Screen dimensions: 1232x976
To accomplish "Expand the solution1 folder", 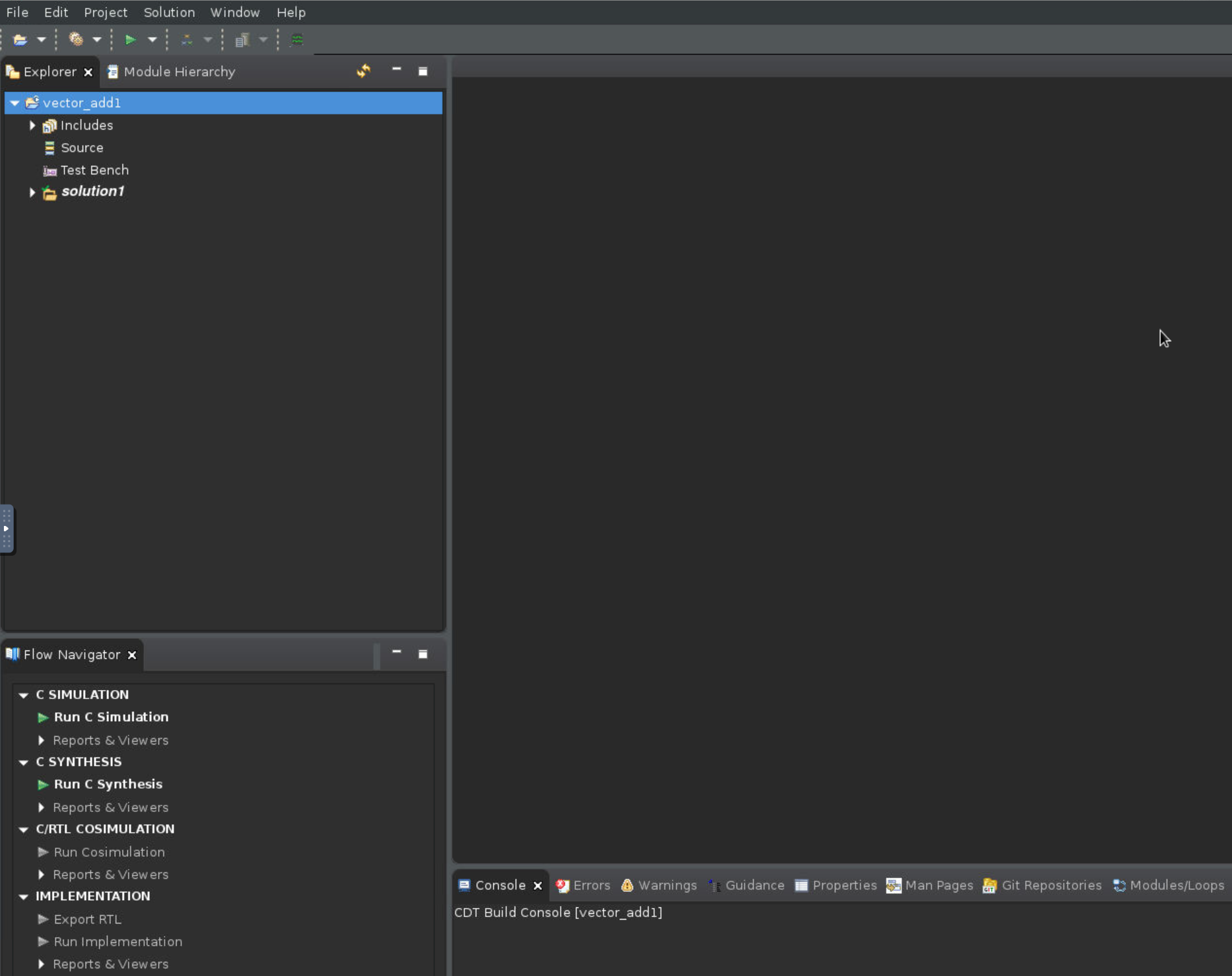I will pos(32,192).
